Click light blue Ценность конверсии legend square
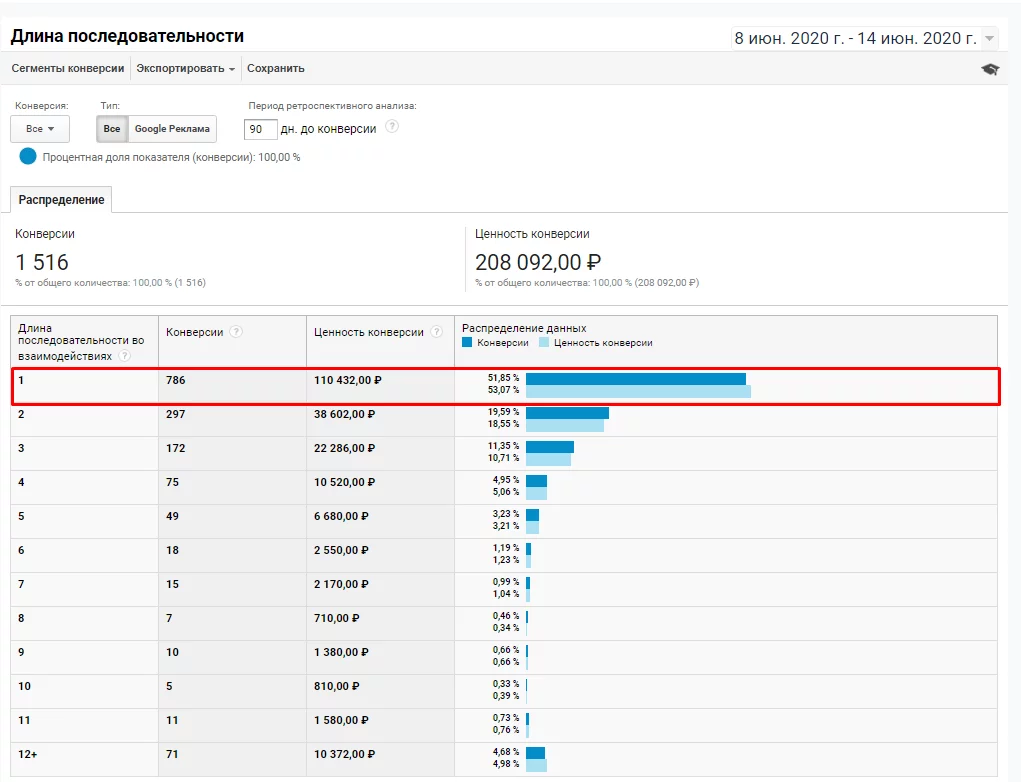1021x782 pixels. point(544,342)
